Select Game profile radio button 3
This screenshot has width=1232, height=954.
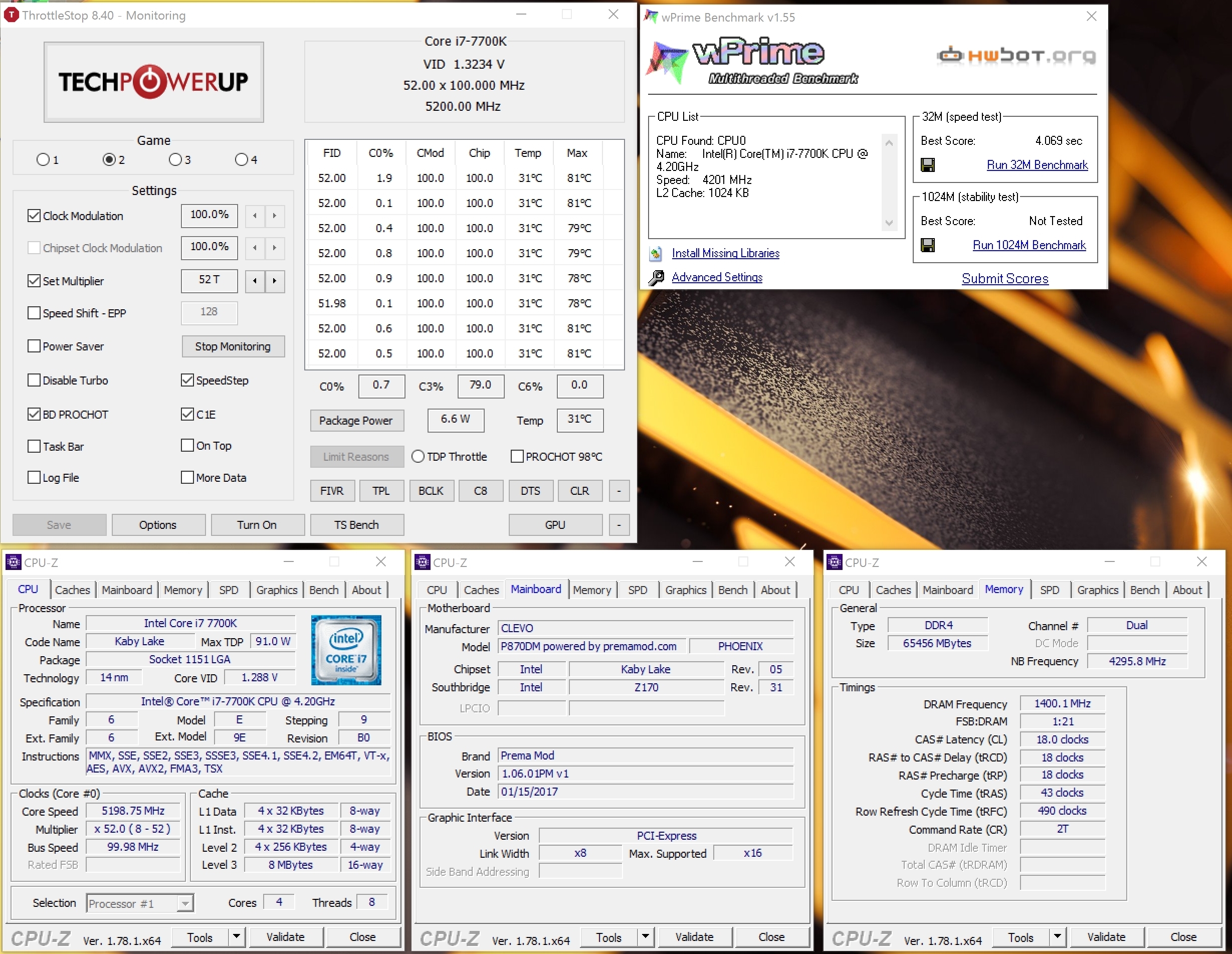coord(175,159)
